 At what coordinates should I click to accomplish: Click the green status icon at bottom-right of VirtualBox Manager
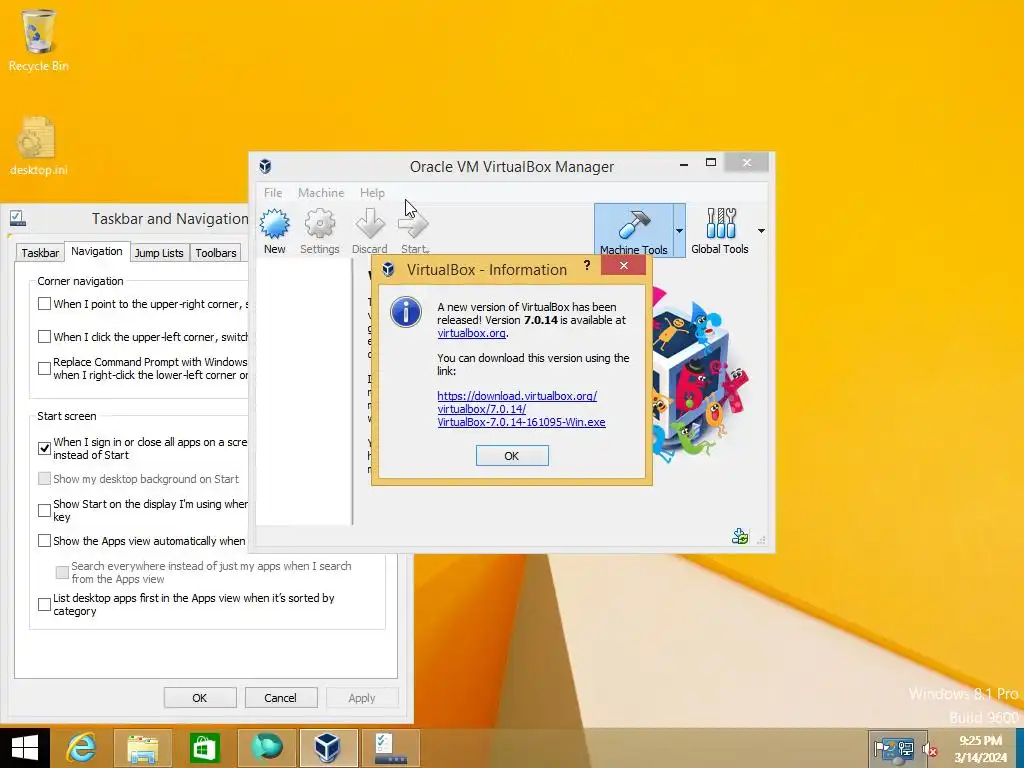[740, 536]
